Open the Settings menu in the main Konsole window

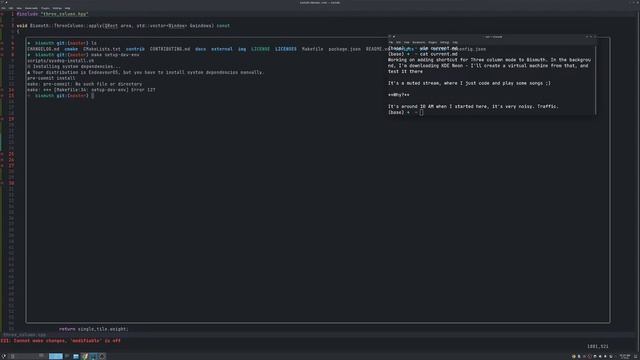tap(57, 8)
